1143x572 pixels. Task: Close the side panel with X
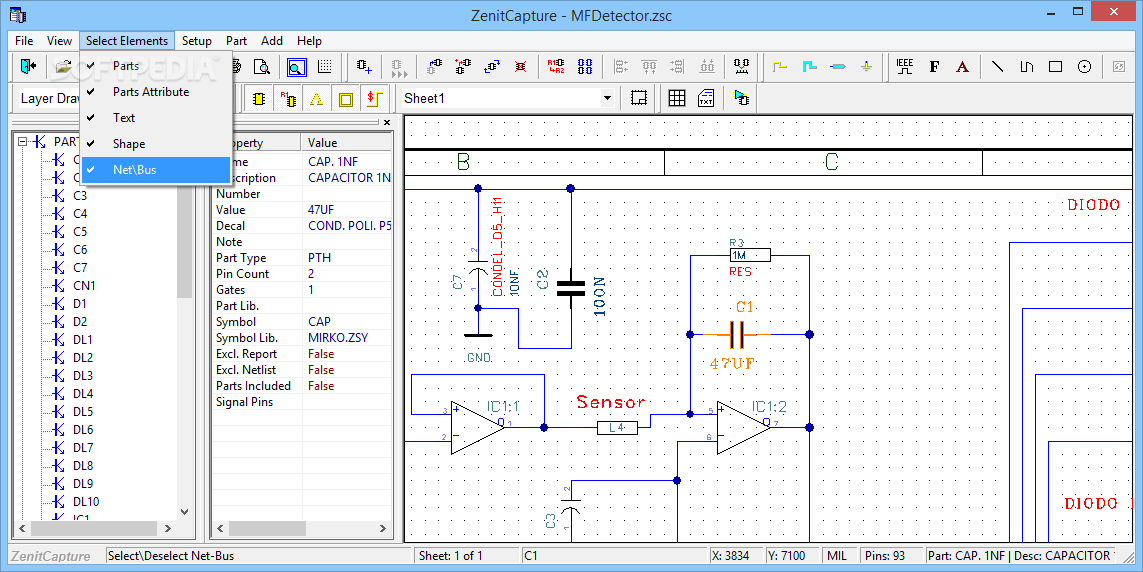(387, 122)
